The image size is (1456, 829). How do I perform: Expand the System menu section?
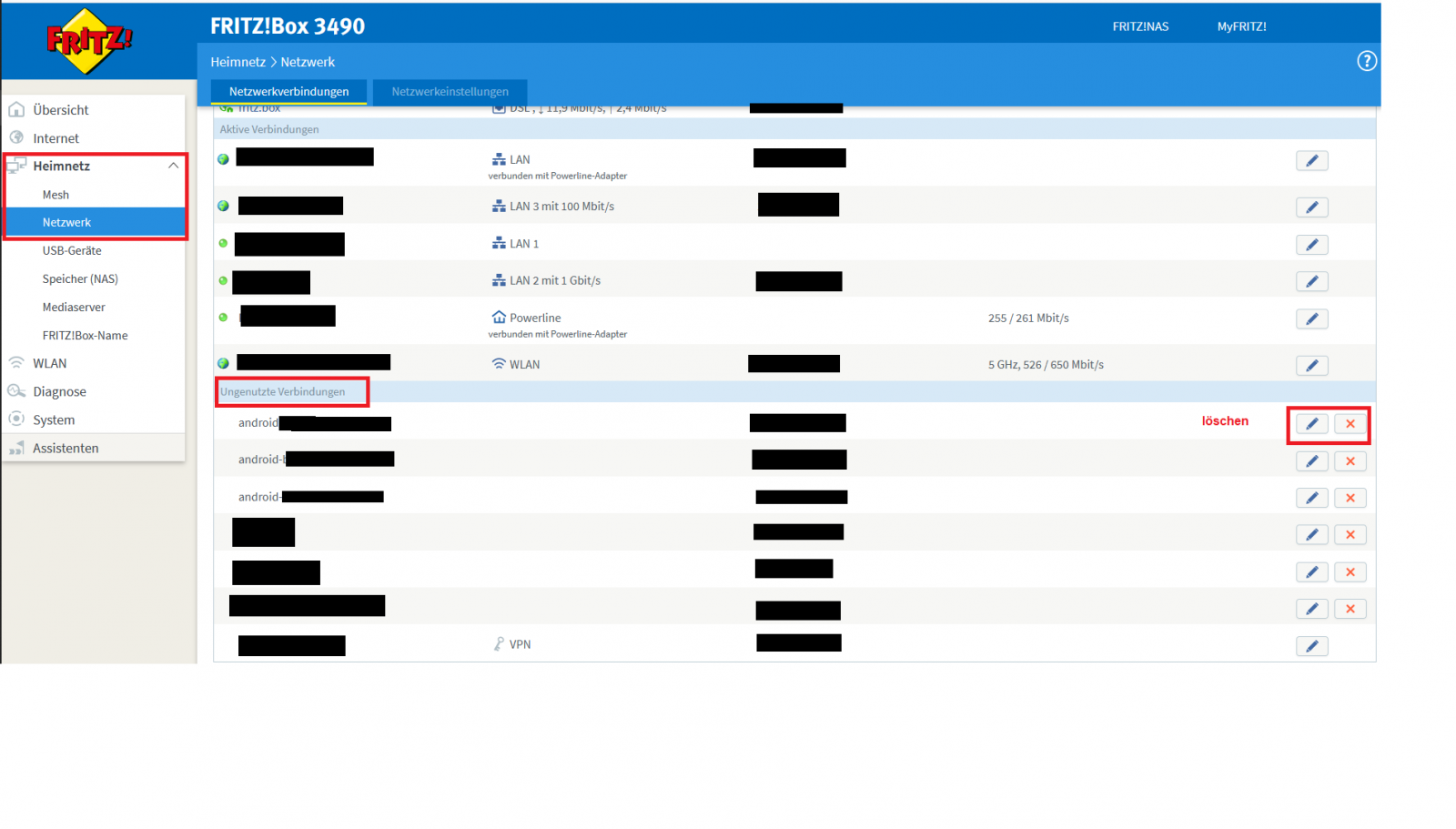click(54, 420)
